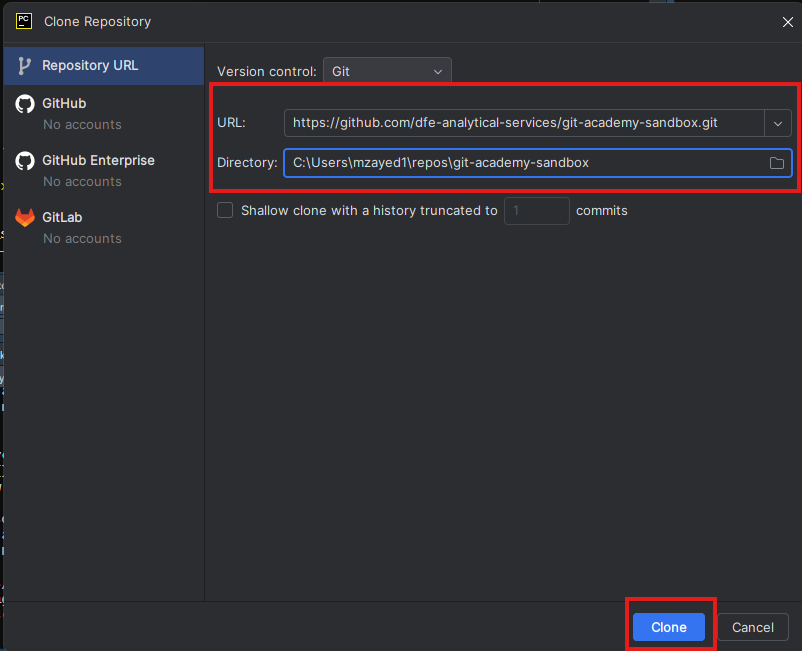This screenshot has width=802, height=651.
Task: Click 'No accounts' text under GitLab
Action: tap(82, 238)
